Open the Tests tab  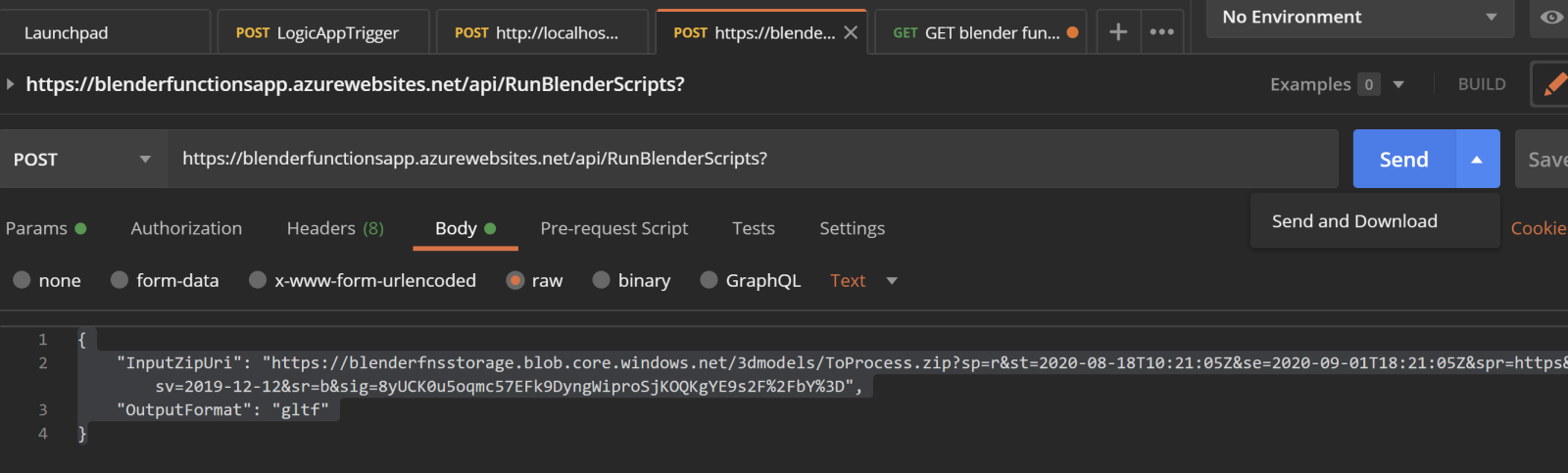[x=754, y=228]
